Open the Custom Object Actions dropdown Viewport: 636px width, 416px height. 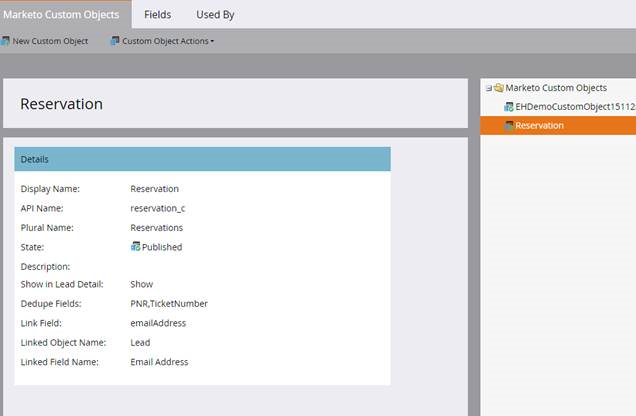[168, 41]
